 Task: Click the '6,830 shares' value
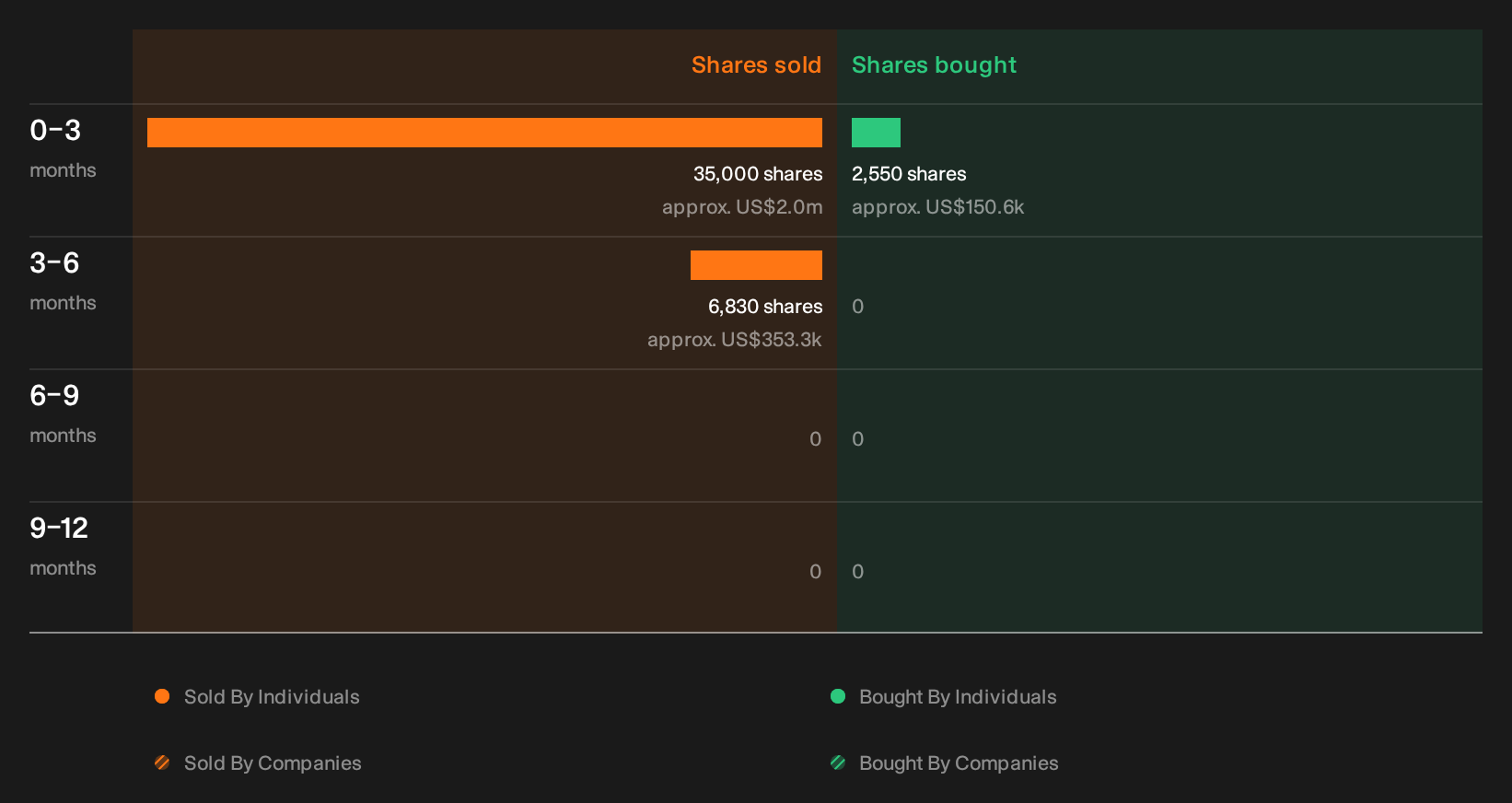click(x=765, y=307)
